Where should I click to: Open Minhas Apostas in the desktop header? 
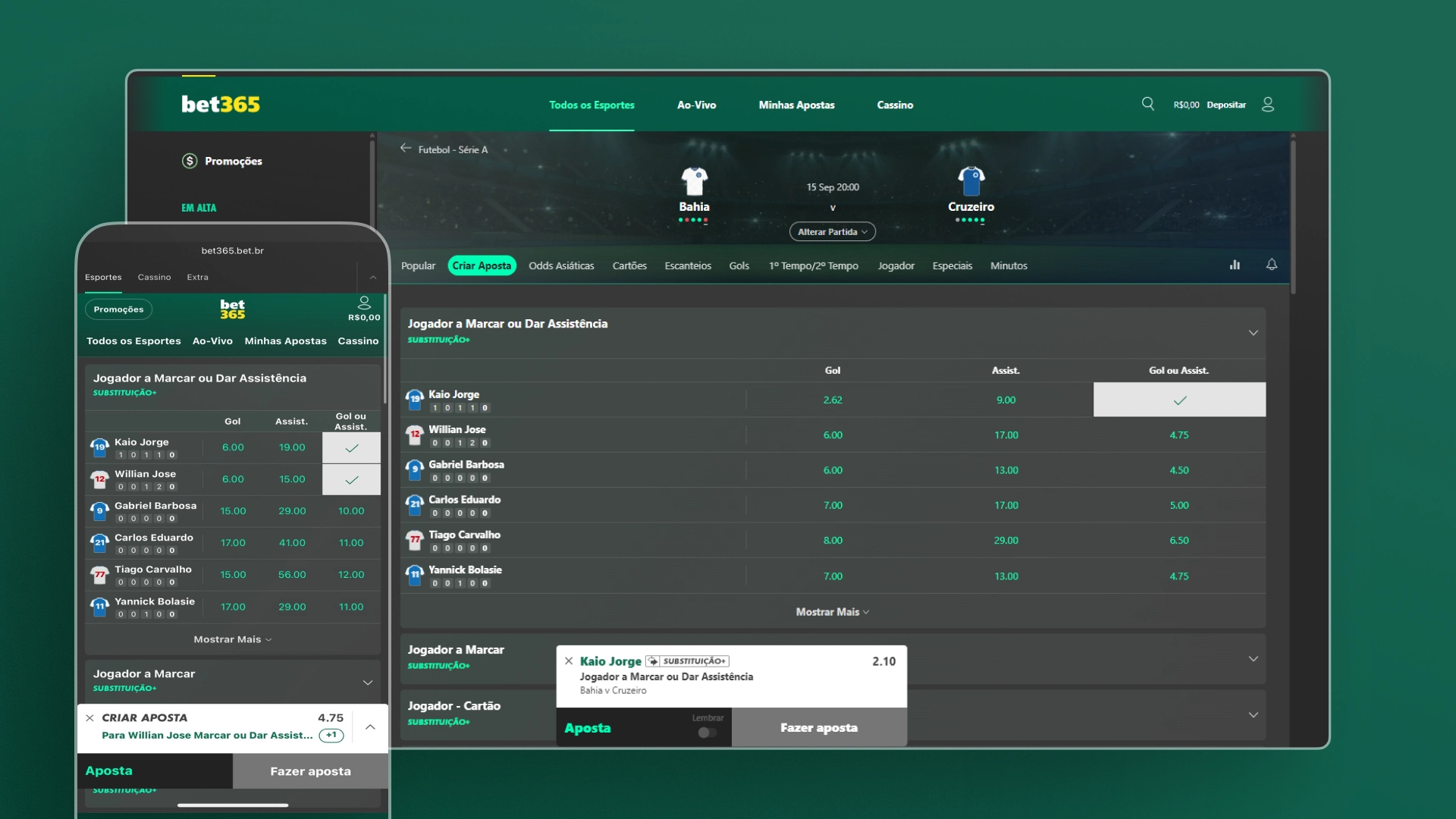(x=796, y=105)
